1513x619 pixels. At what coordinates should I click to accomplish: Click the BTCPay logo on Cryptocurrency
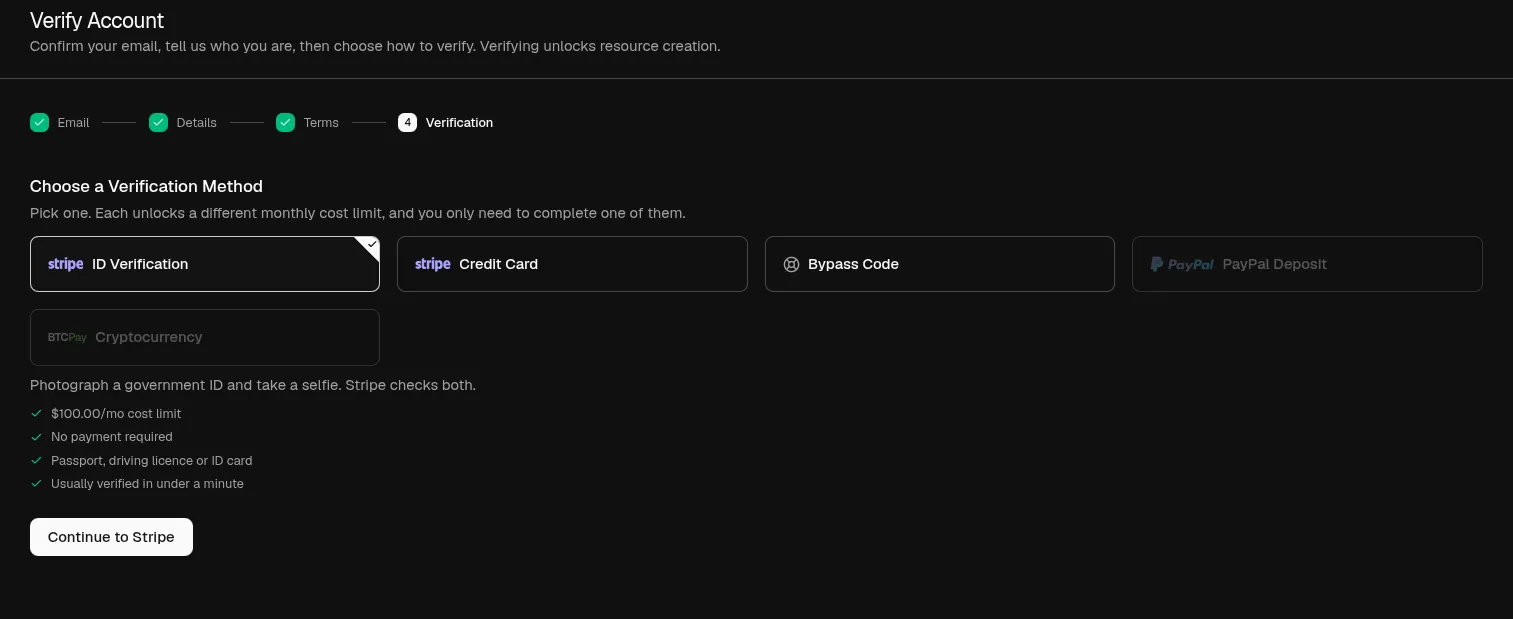pos(67,337)
